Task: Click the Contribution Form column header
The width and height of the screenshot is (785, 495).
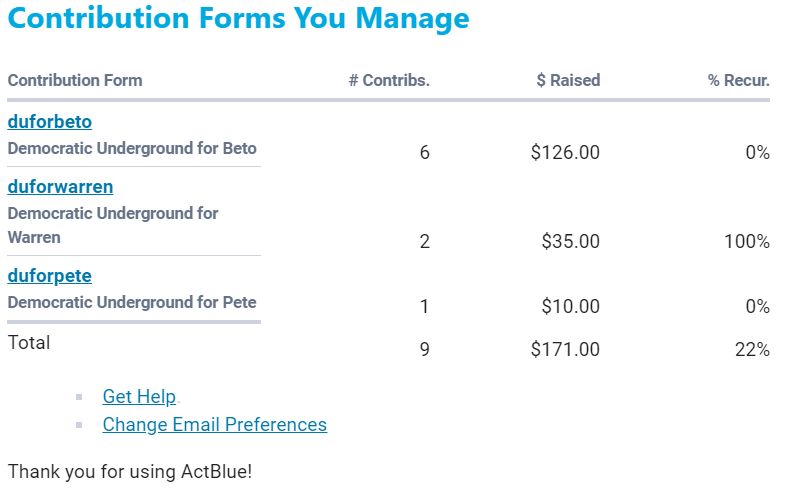Action: tap(75, 80)
